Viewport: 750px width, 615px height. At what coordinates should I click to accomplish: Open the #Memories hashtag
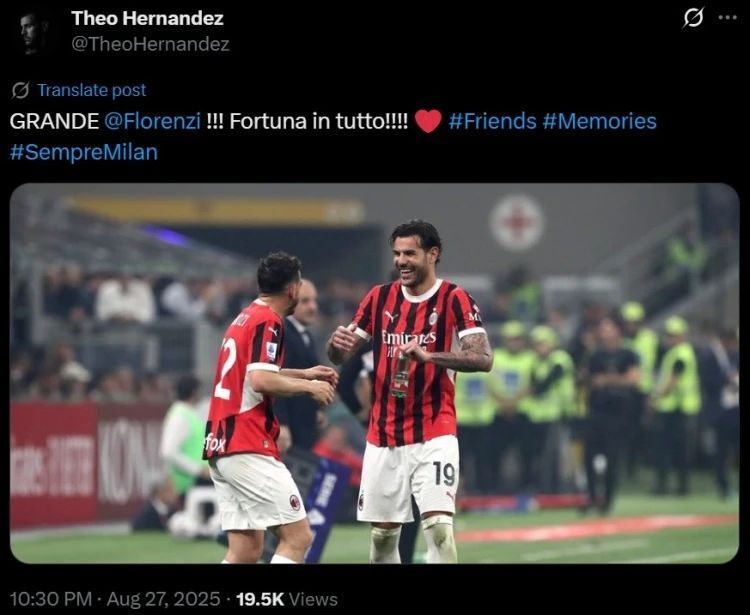coord(599,121)
